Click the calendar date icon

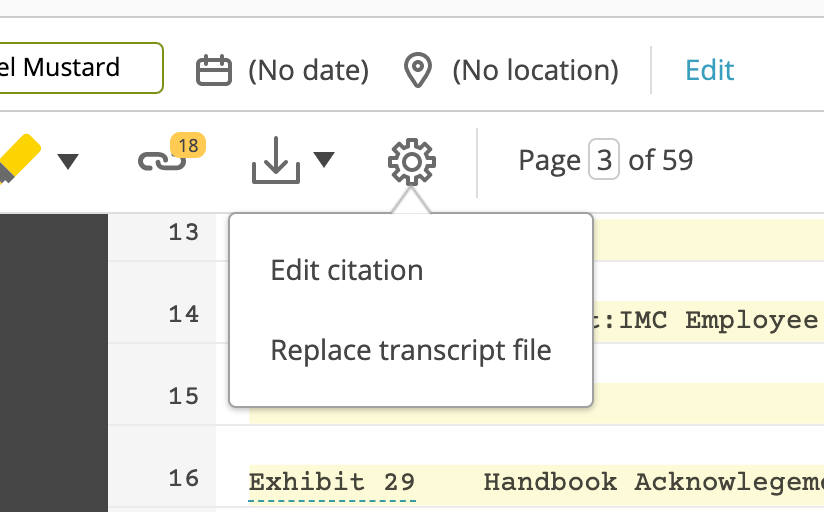(x=214, y=71)
